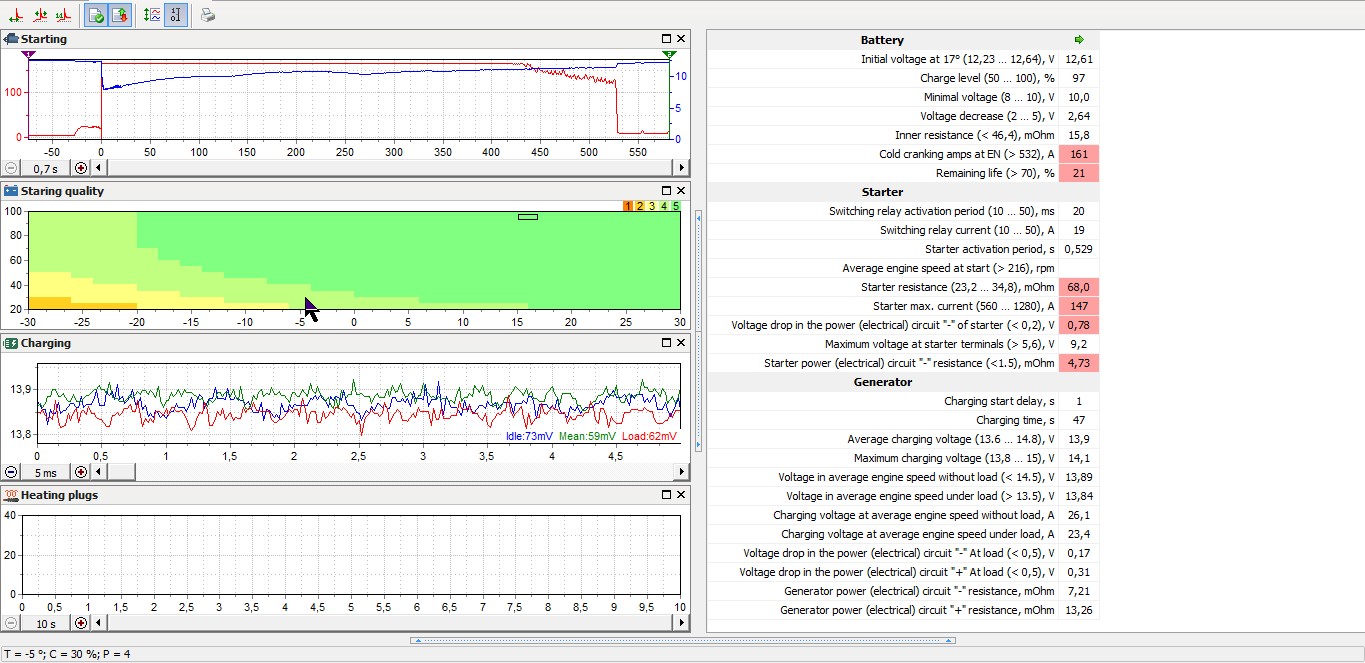Select Cold cranking amps value 161

point(1079,154)
